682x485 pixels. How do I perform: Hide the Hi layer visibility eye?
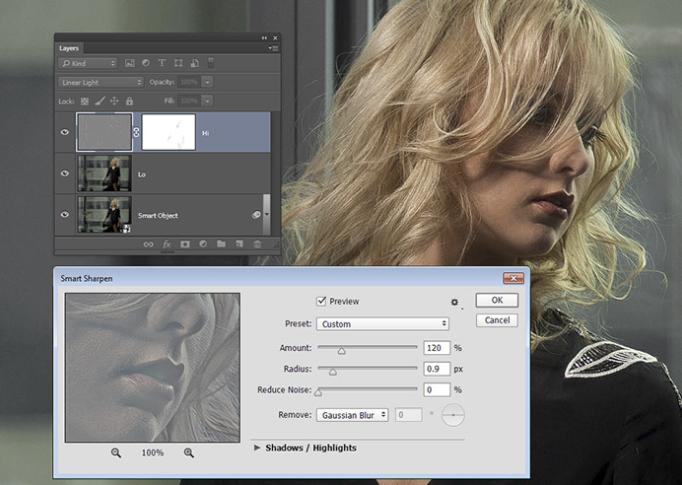[65, 131]
